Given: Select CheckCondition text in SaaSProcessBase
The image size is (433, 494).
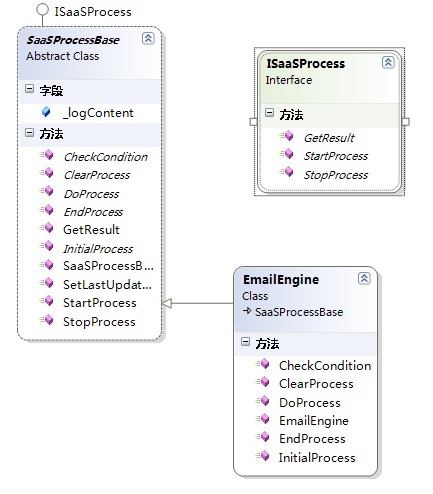Looking at the screenshot, I should click(x=106, y=157).
